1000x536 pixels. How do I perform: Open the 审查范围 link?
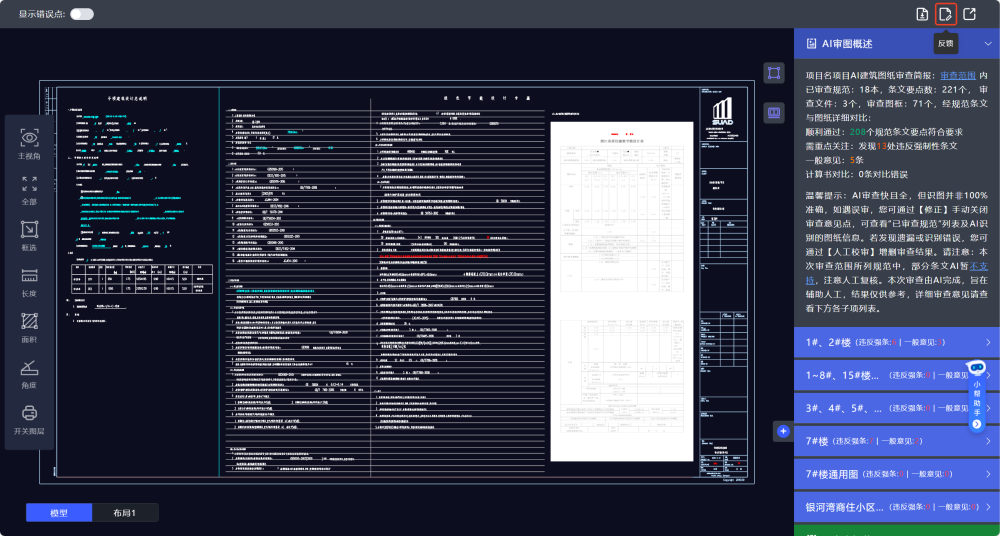coord(957,75)
